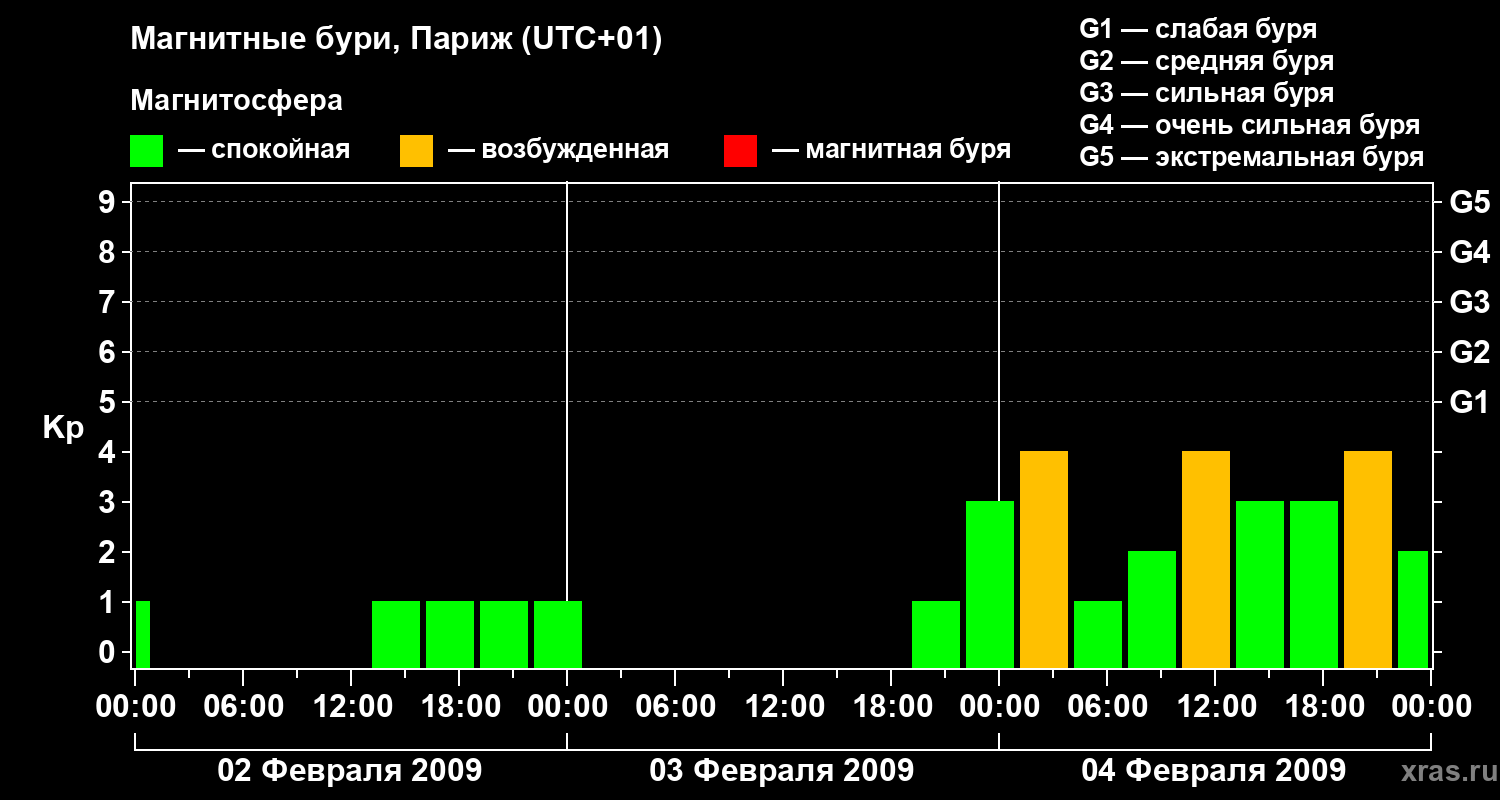Click the green Kp 3 bar ending near 18:00 on 04 Февраля

coord(1314,584)
